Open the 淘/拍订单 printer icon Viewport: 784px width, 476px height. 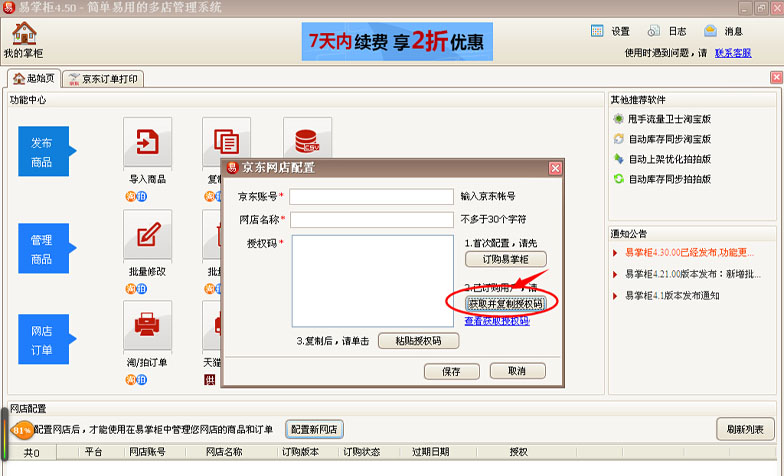tap(148, 326)
